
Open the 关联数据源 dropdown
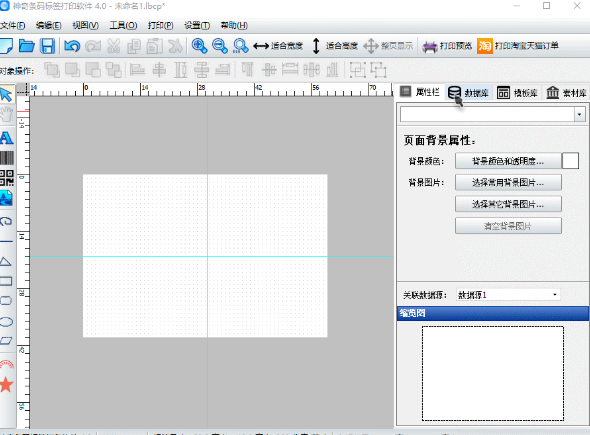point(508,295)
